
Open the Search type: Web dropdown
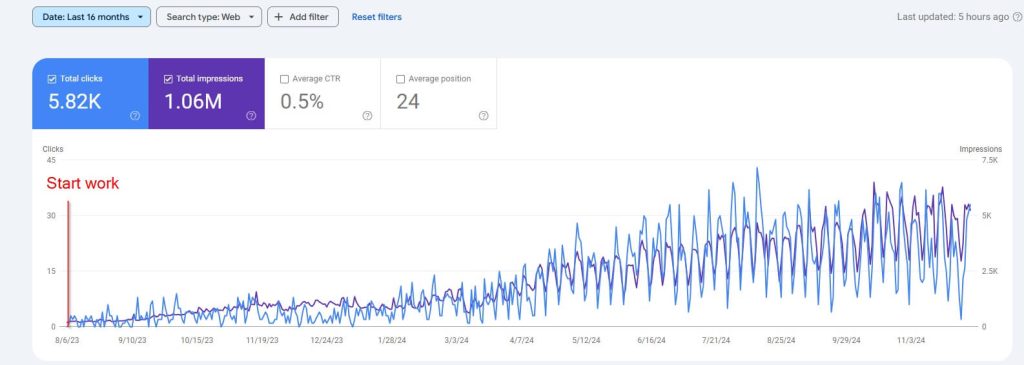(209, 17)
